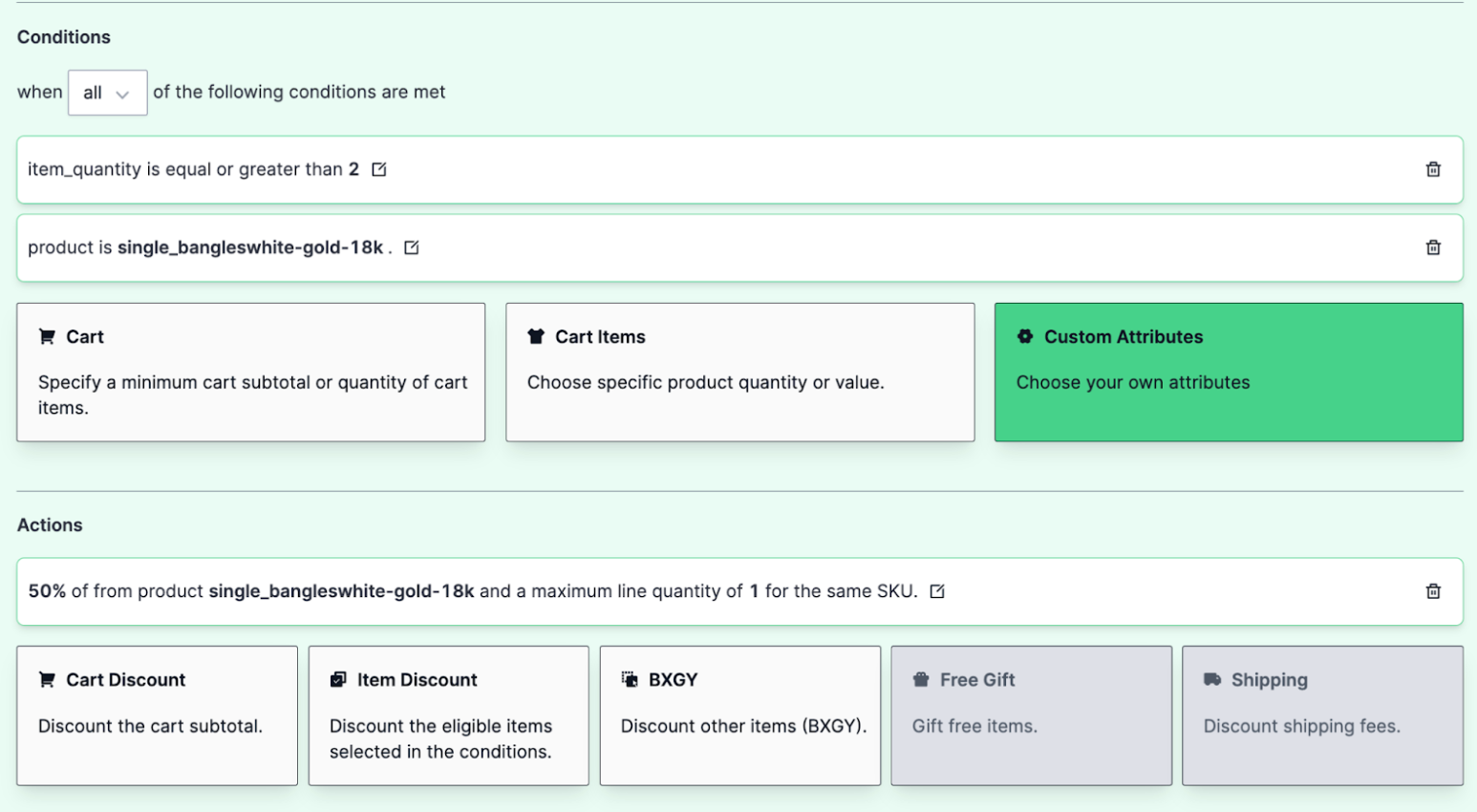Choose the BXGY action type
Screen dimensions: 1477x812
739,715
